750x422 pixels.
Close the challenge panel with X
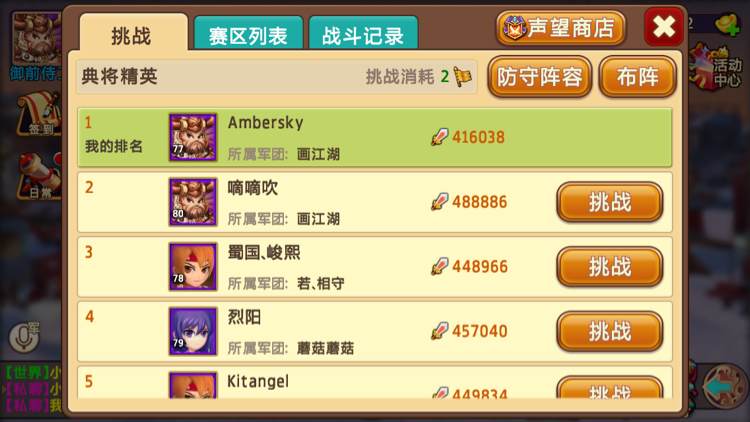pyautogui.click(x=664, y=27)
